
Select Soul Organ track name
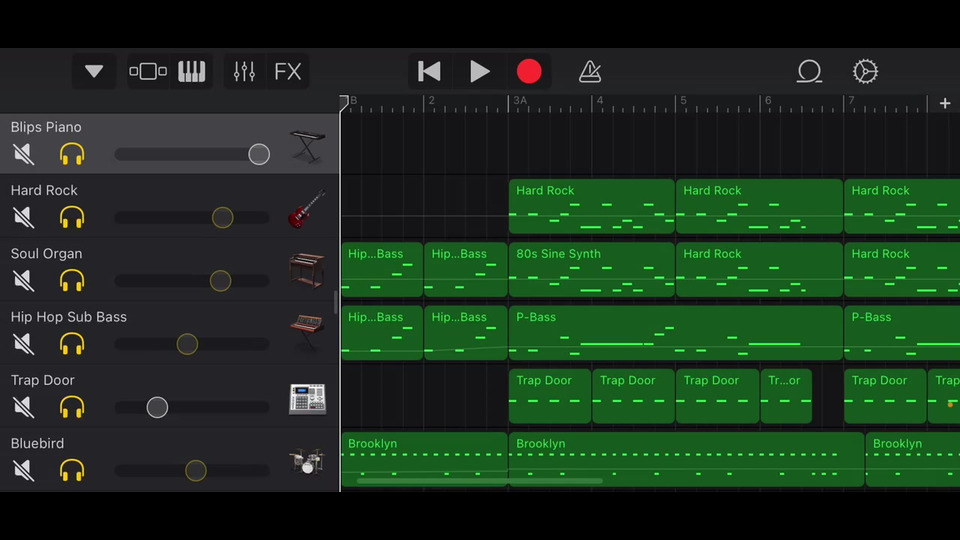(47, 253)
